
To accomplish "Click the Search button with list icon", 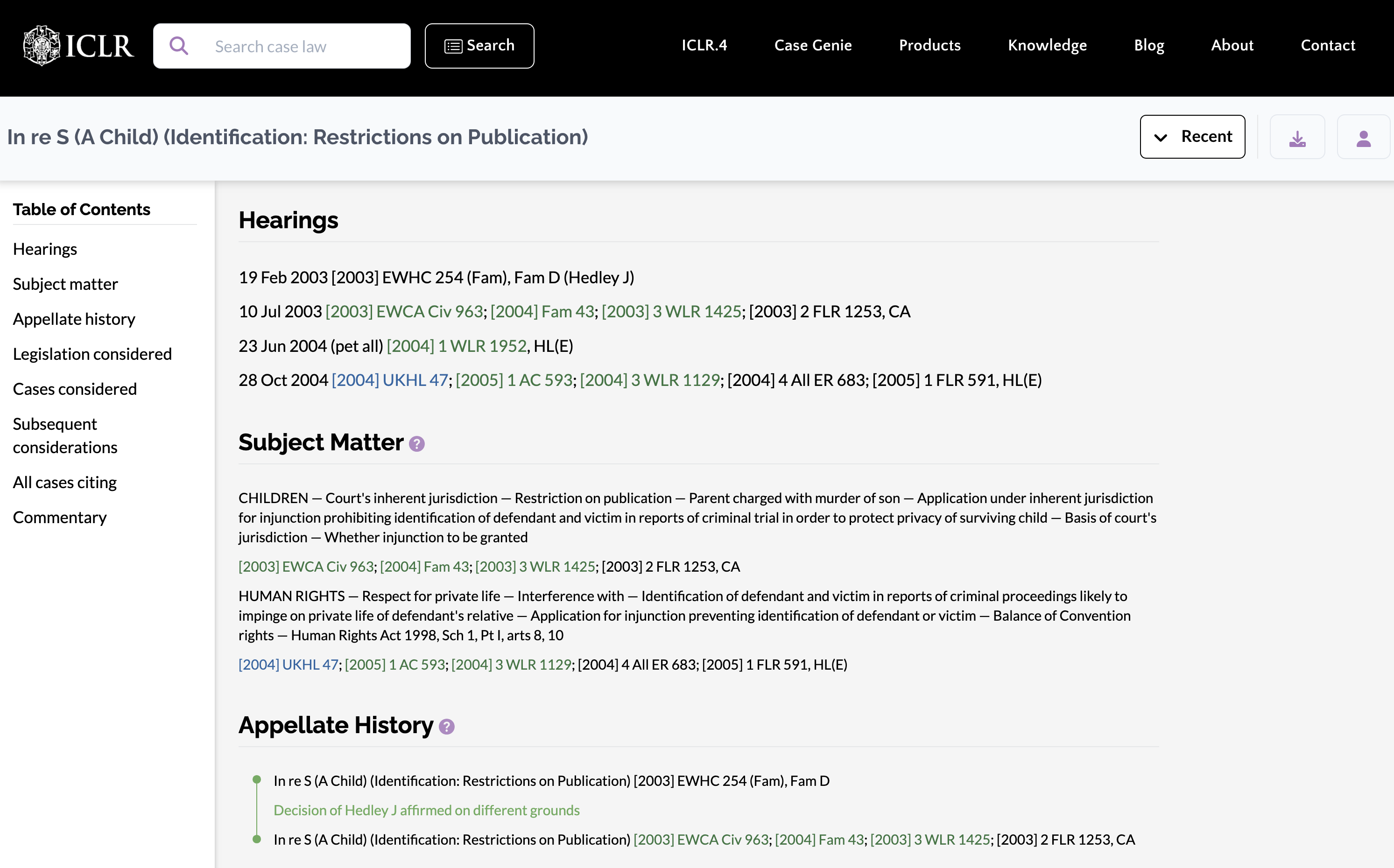I will [479, 45].
